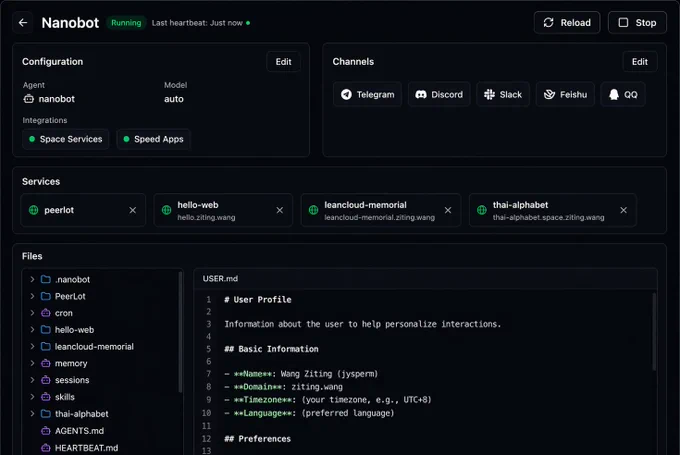
Task: Click the 'Last heartbeat: Just now' text
Action: pyautogui.click(x=197, y=23)
